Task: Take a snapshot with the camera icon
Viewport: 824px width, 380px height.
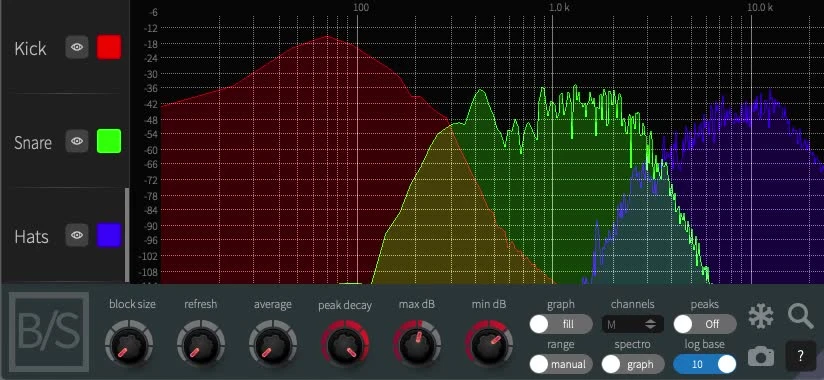Action: pyautogui.click(x=761, y=357)
